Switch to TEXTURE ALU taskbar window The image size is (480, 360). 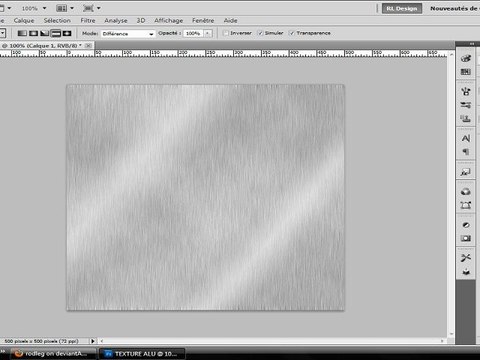pyautogui.click(x=142, y=354)
